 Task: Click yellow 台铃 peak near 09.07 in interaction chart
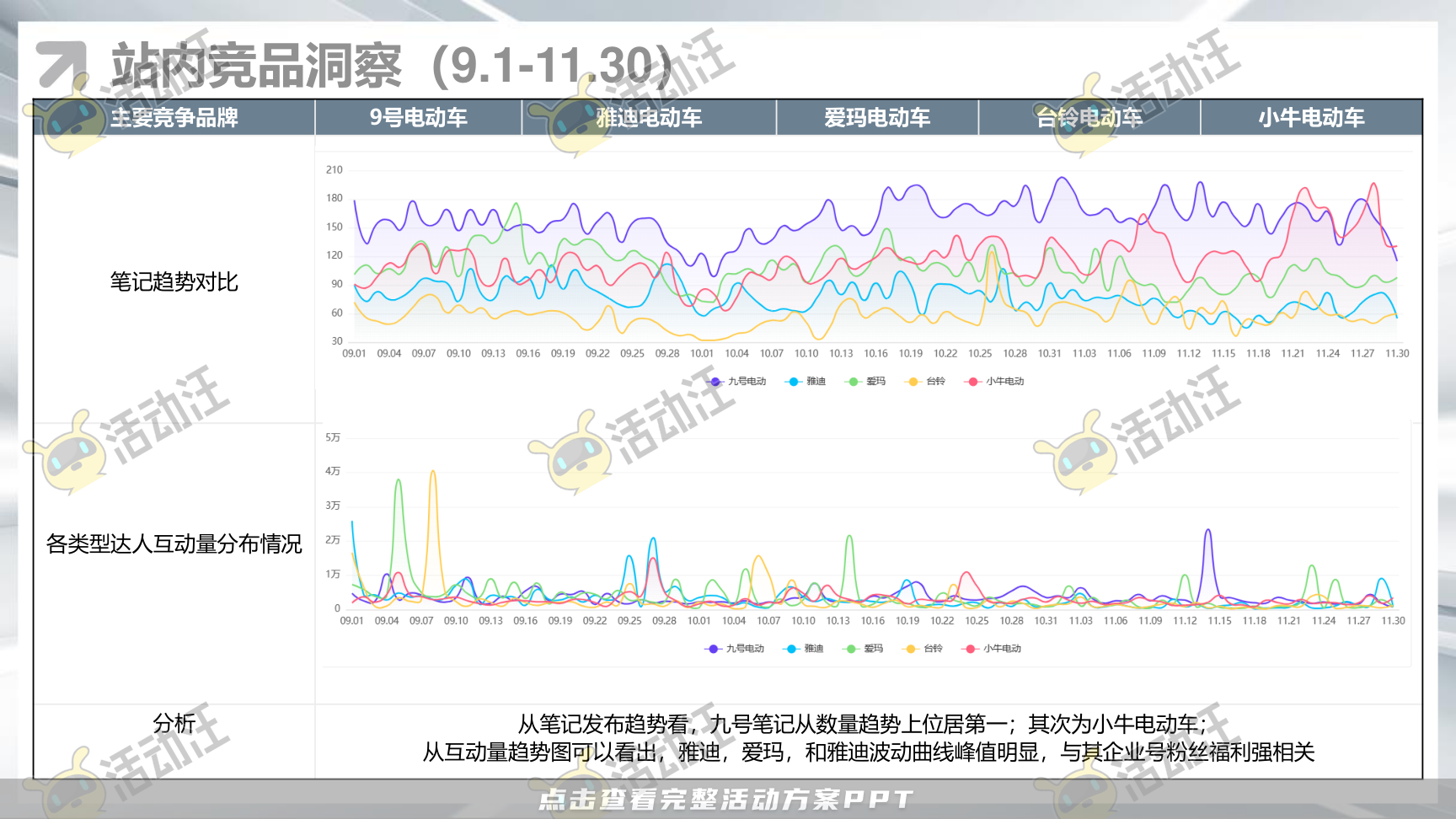(x=433, y=472)
